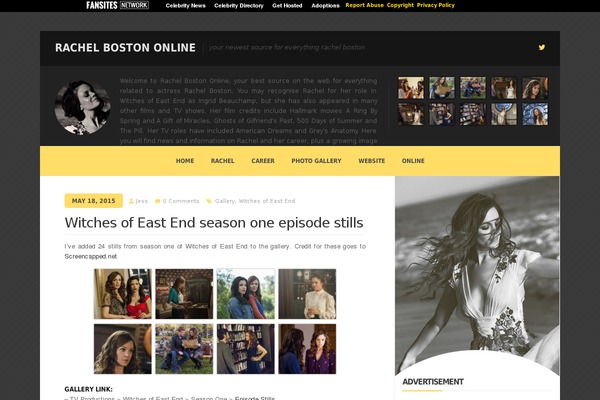
Task: Open post still of two women outdoors
Action: click(246, 294)
